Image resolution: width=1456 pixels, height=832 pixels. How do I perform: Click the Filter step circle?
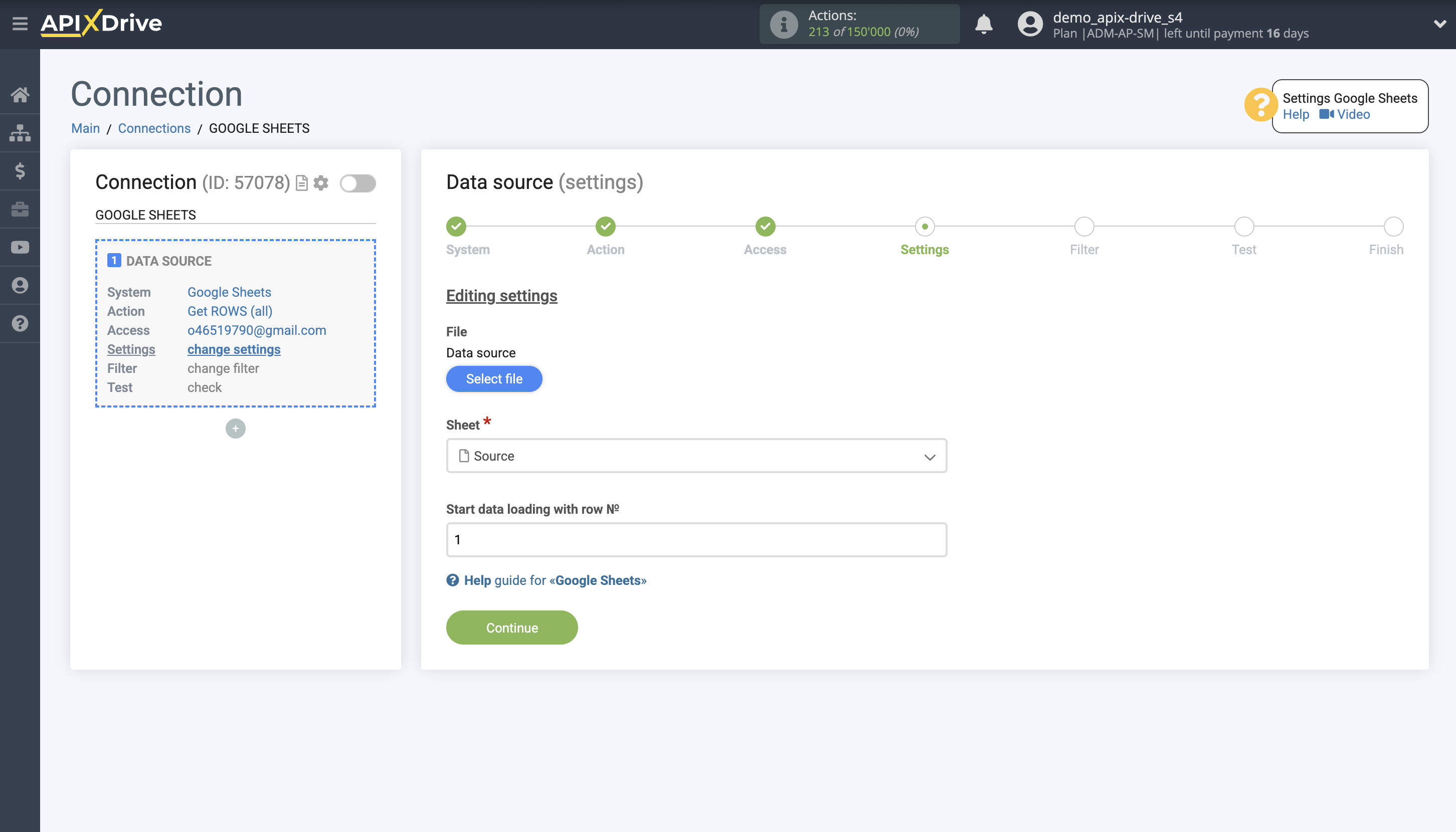(x=1084, y=226)
